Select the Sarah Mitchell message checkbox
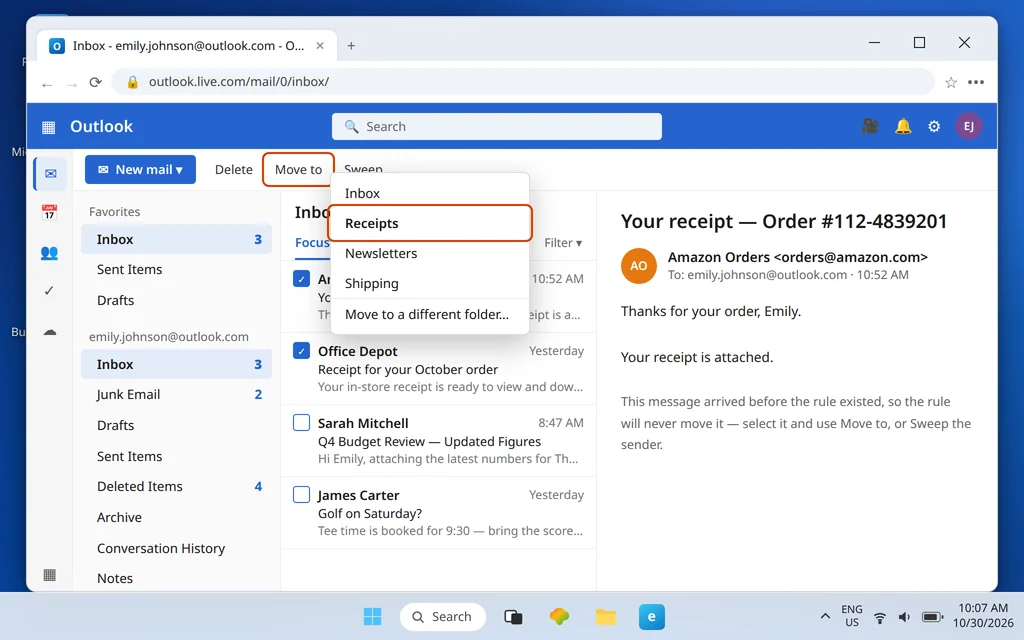1024x640 pixels. pyautogui.click(x=301, y=423)
